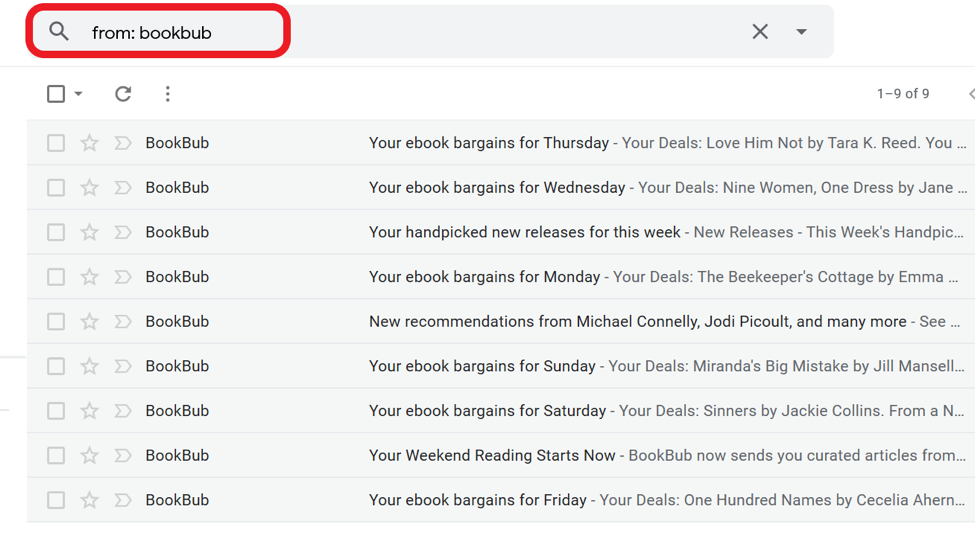Open Your ebook bargains for Friday email
This screenshot has height=533, width=975.
click(478, 500)
